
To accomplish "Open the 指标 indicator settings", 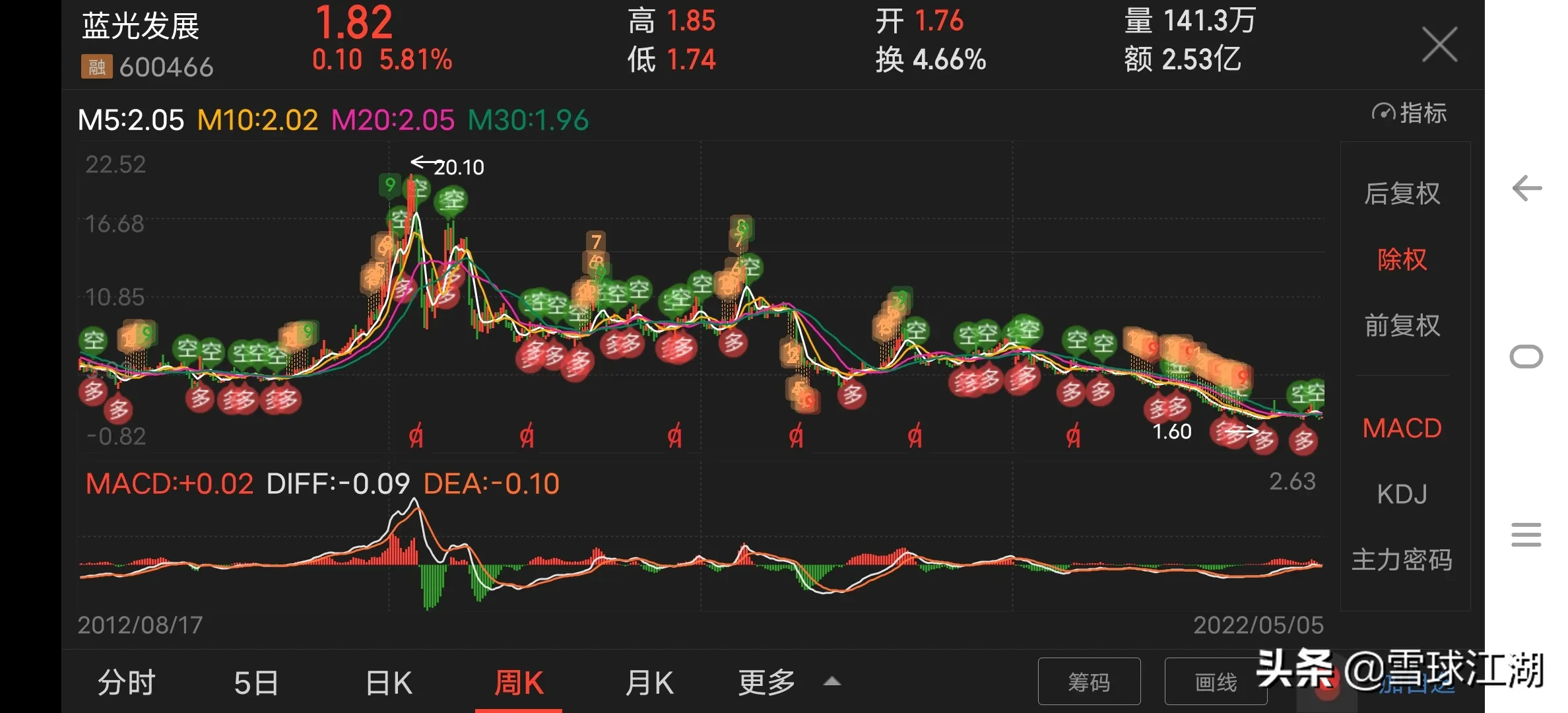I will (x=1410, y=114).
